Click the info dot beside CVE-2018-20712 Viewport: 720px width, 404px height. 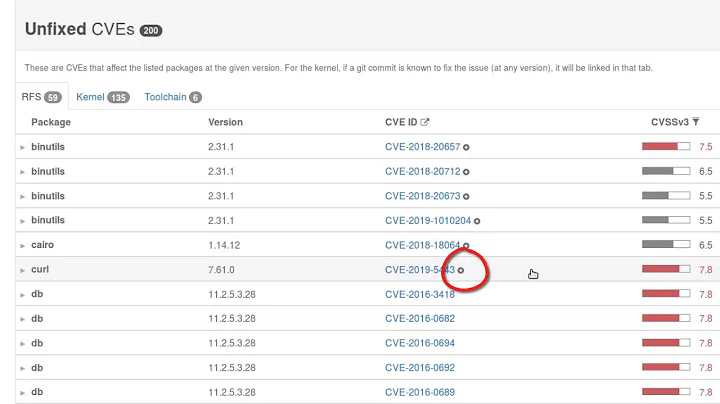coord(466,172)
